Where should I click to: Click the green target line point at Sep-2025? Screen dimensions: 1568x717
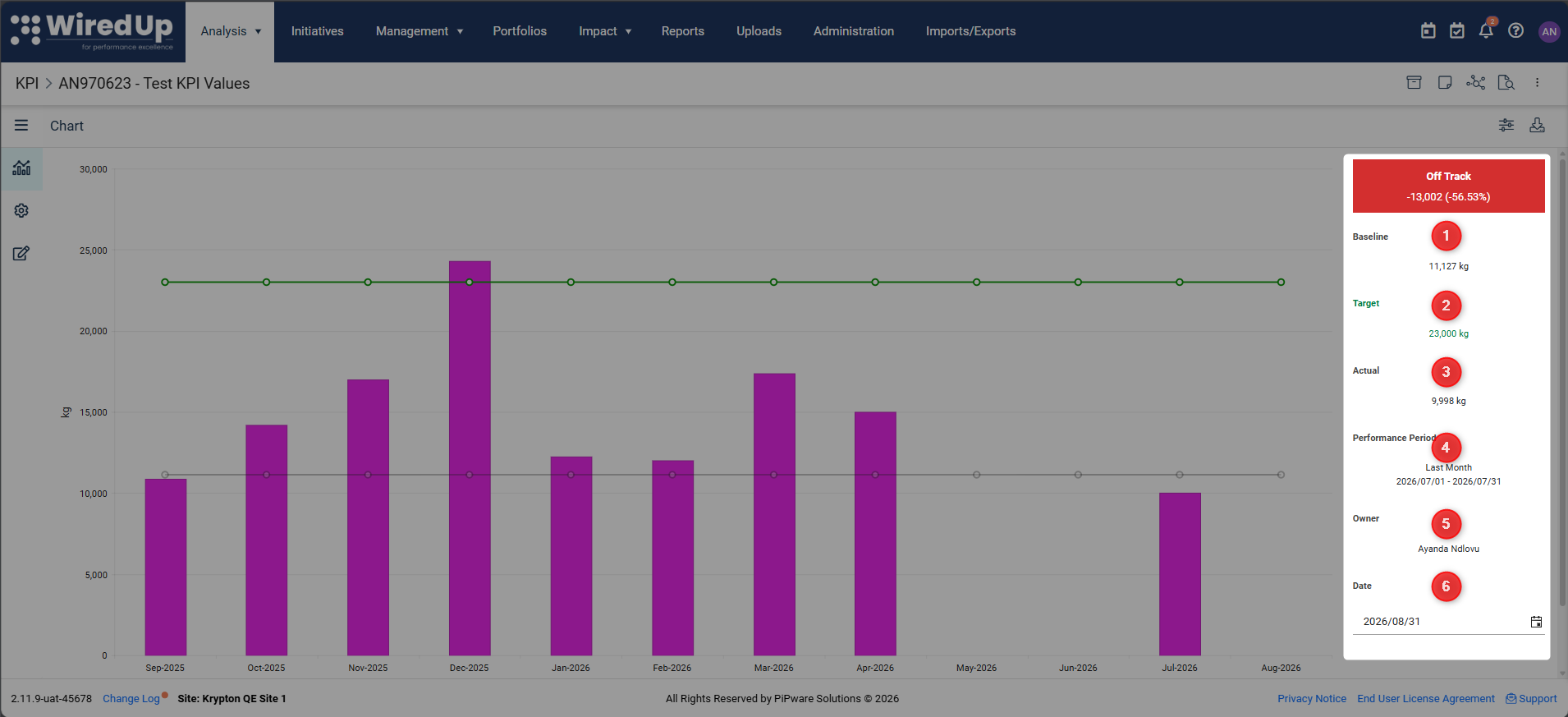(165, 283)
